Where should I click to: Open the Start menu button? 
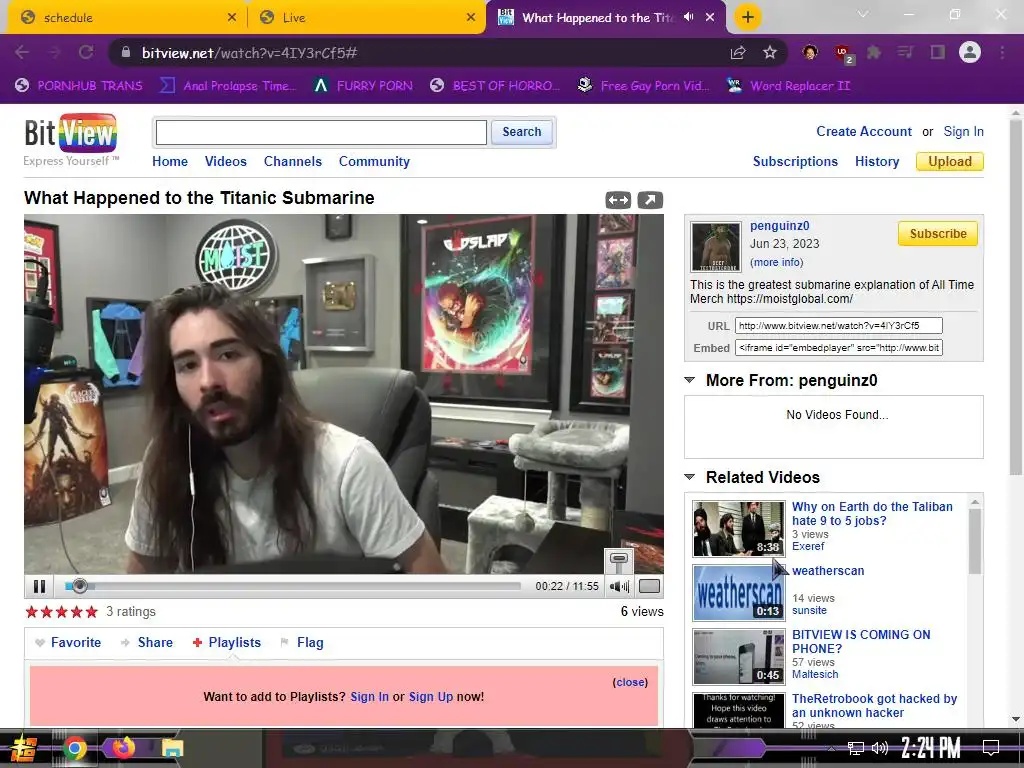click(23, 748)
